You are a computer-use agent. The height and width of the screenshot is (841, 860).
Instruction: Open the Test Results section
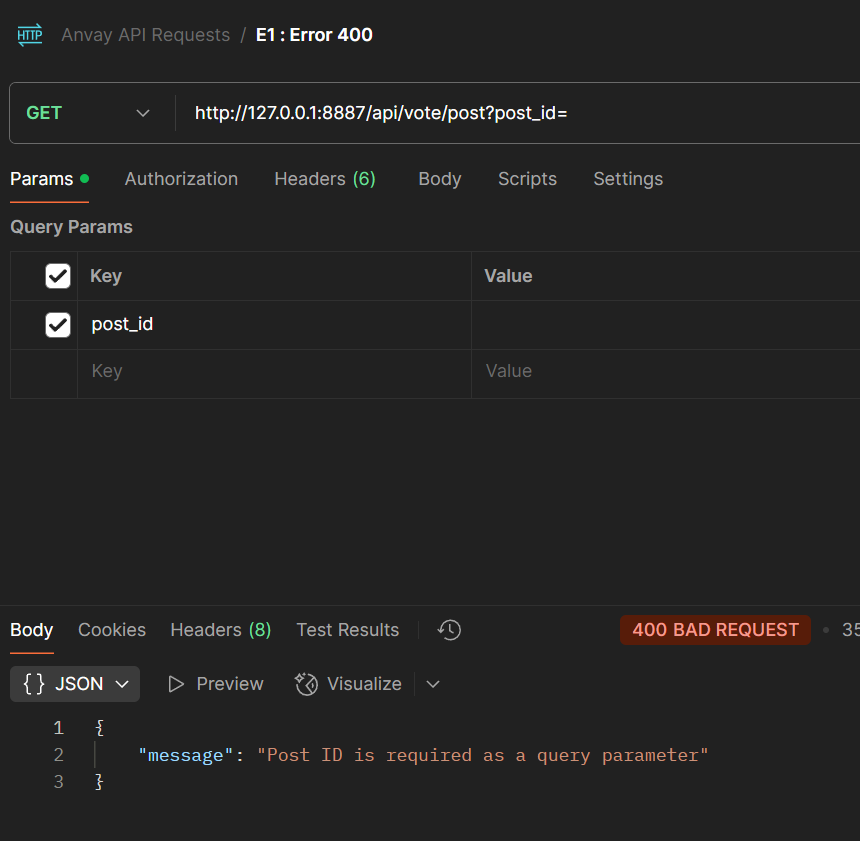[x=347, y=630]
